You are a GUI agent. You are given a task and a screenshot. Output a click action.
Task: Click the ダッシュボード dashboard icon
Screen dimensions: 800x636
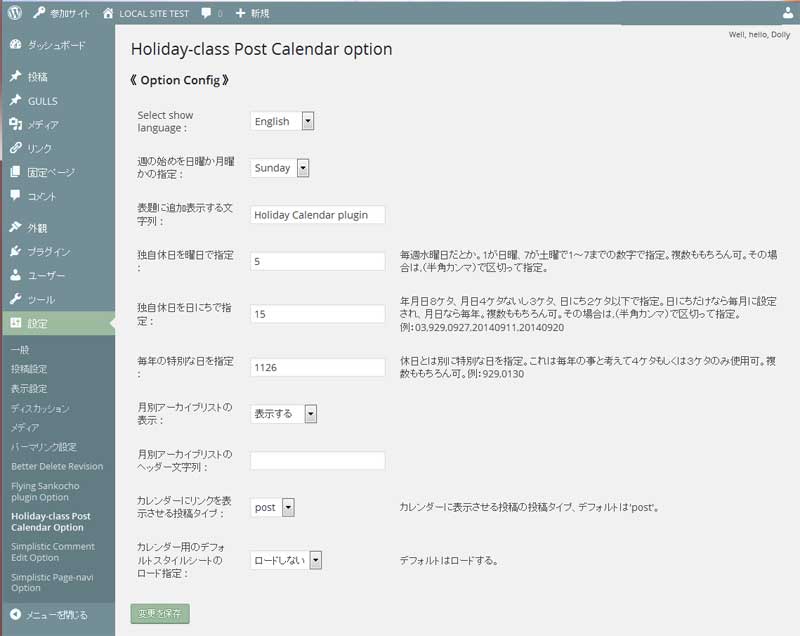pyautogui.click(x=16, y=44)
